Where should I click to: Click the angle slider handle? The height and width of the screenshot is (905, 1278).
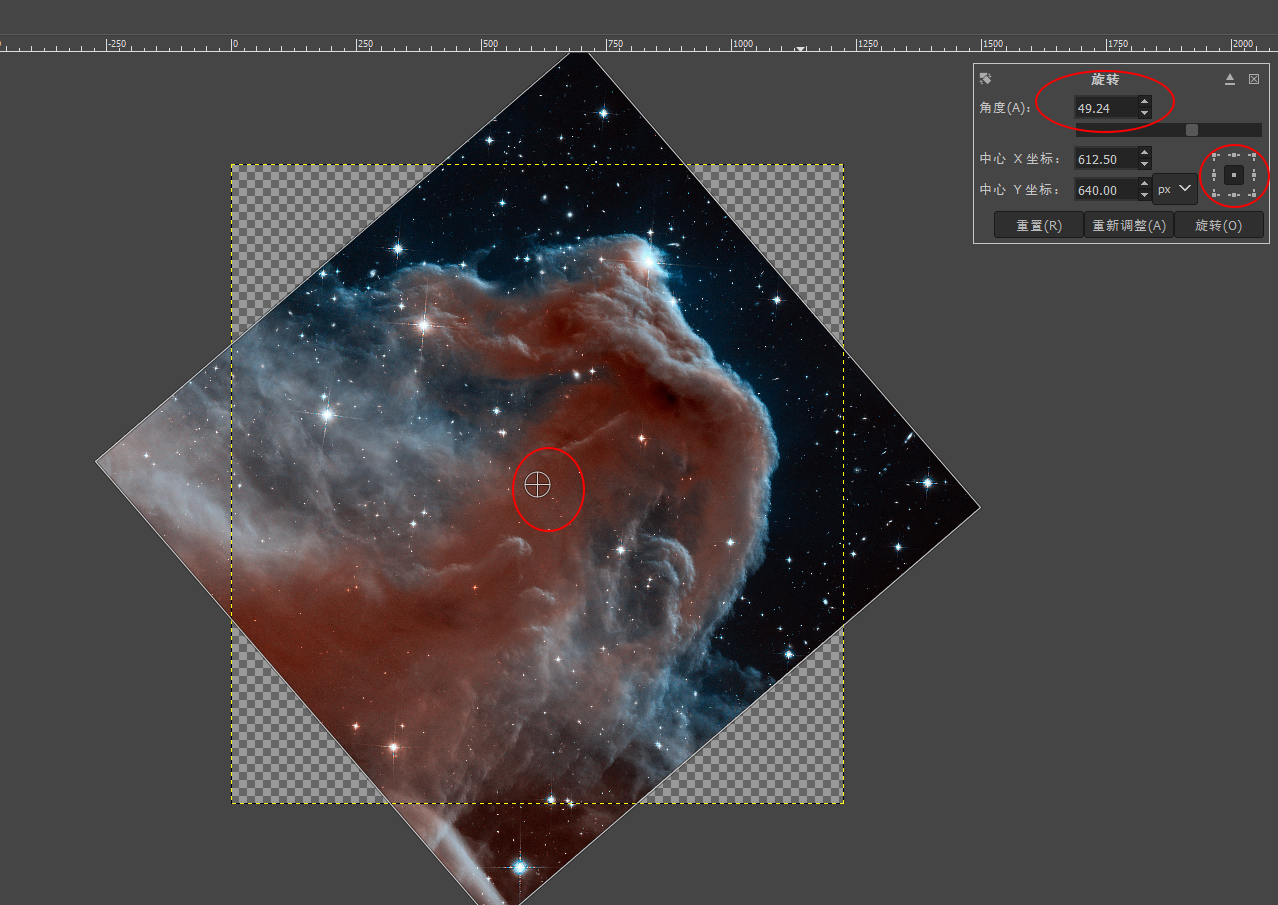(1192, 130)
